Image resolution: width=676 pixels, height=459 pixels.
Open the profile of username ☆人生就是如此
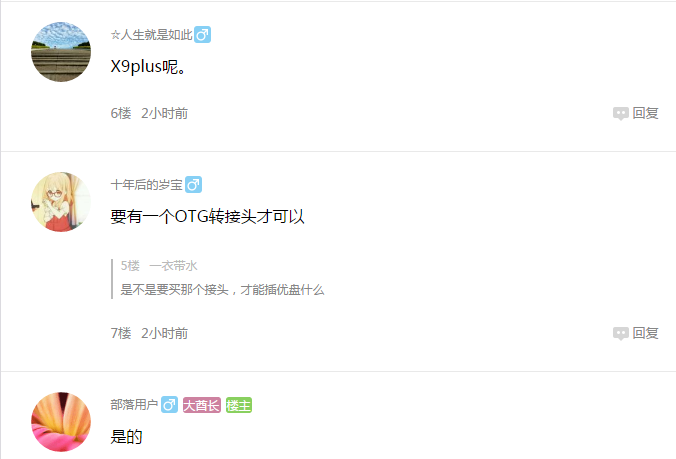[151, 35]
